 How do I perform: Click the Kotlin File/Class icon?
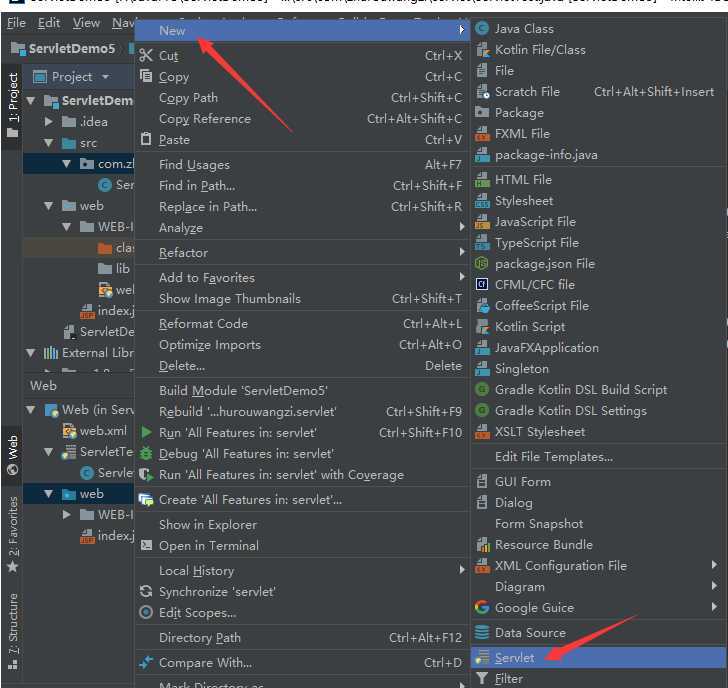pyautogui.click(x=483, y=50)
